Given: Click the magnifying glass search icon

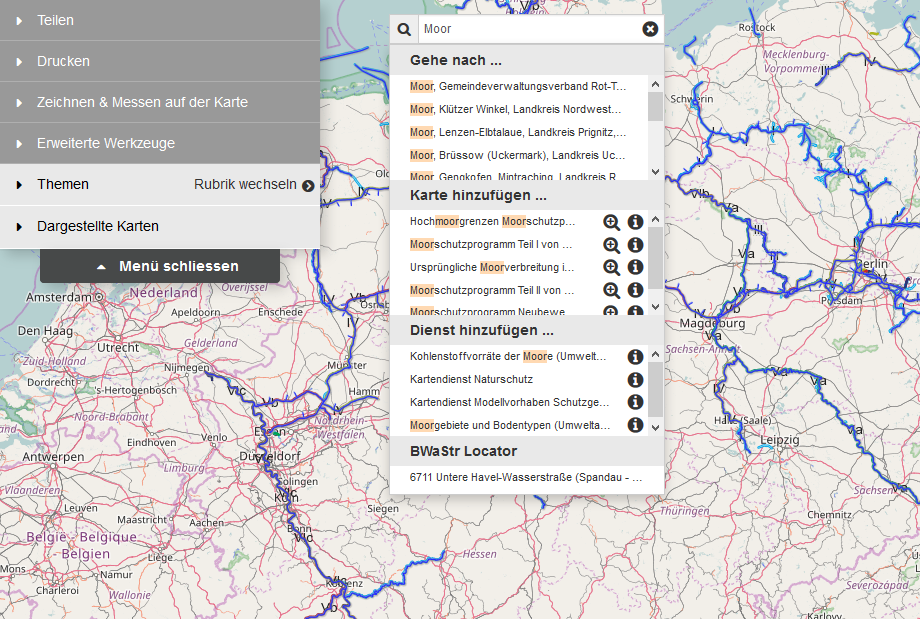Looking at the screenshot, I should coord(404,28).
